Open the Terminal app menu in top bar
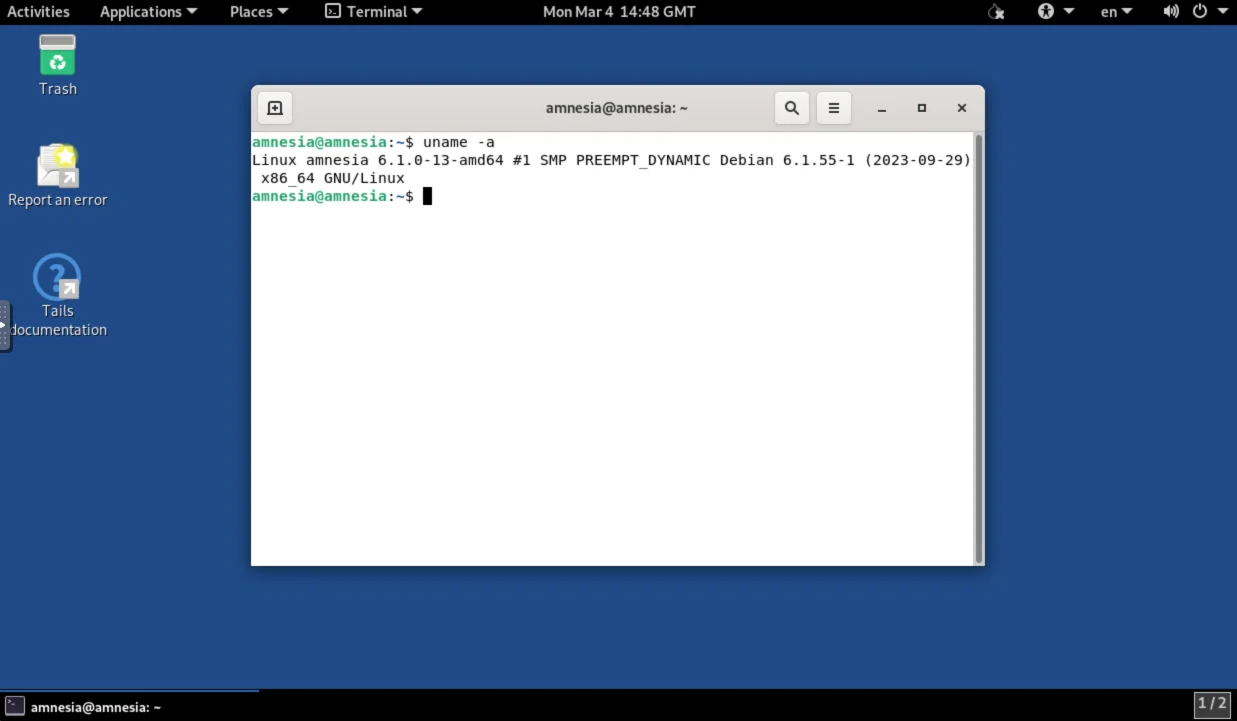1237x721 pixels. pyautogui.click(x=374, y=12)
